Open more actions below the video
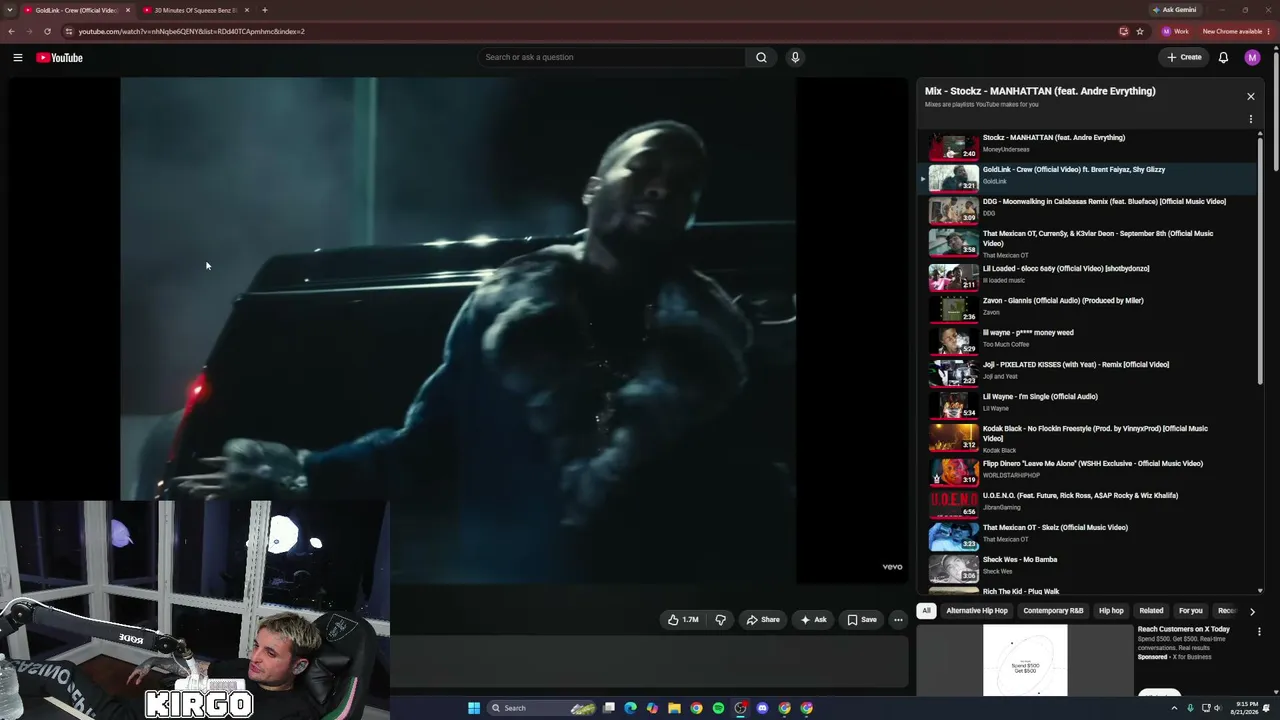Screen dimensions: 1280x720 click(898, 620)
